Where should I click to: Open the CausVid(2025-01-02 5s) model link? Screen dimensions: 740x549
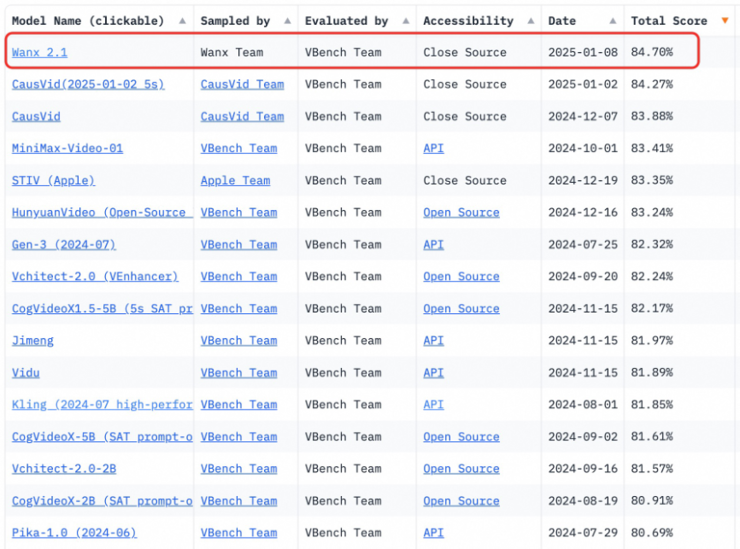pyautogui.click(x=88, y=84)
